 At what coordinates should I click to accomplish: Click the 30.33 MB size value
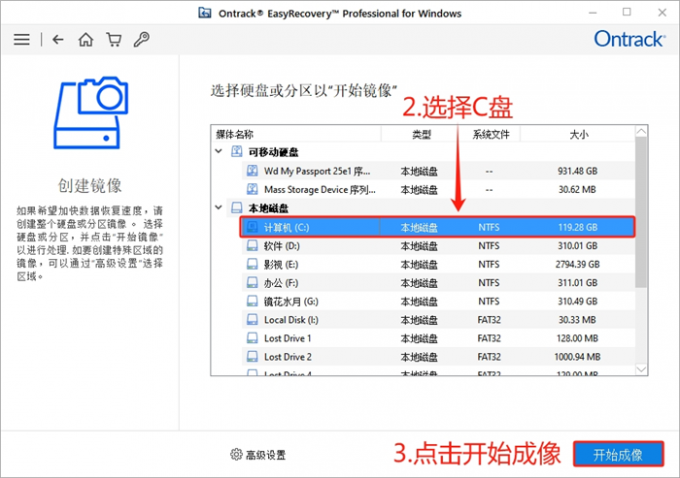pyautogui.click(x=577, y=320)
